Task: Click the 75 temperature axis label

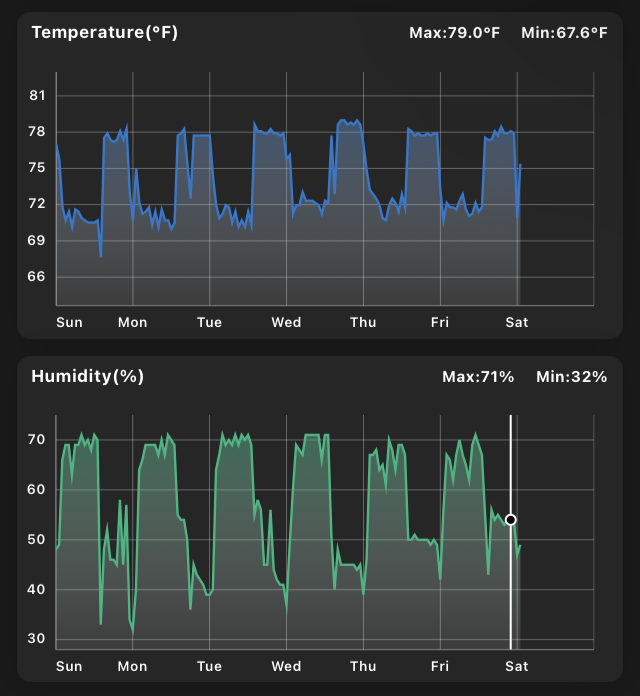Action: [37, 168]
